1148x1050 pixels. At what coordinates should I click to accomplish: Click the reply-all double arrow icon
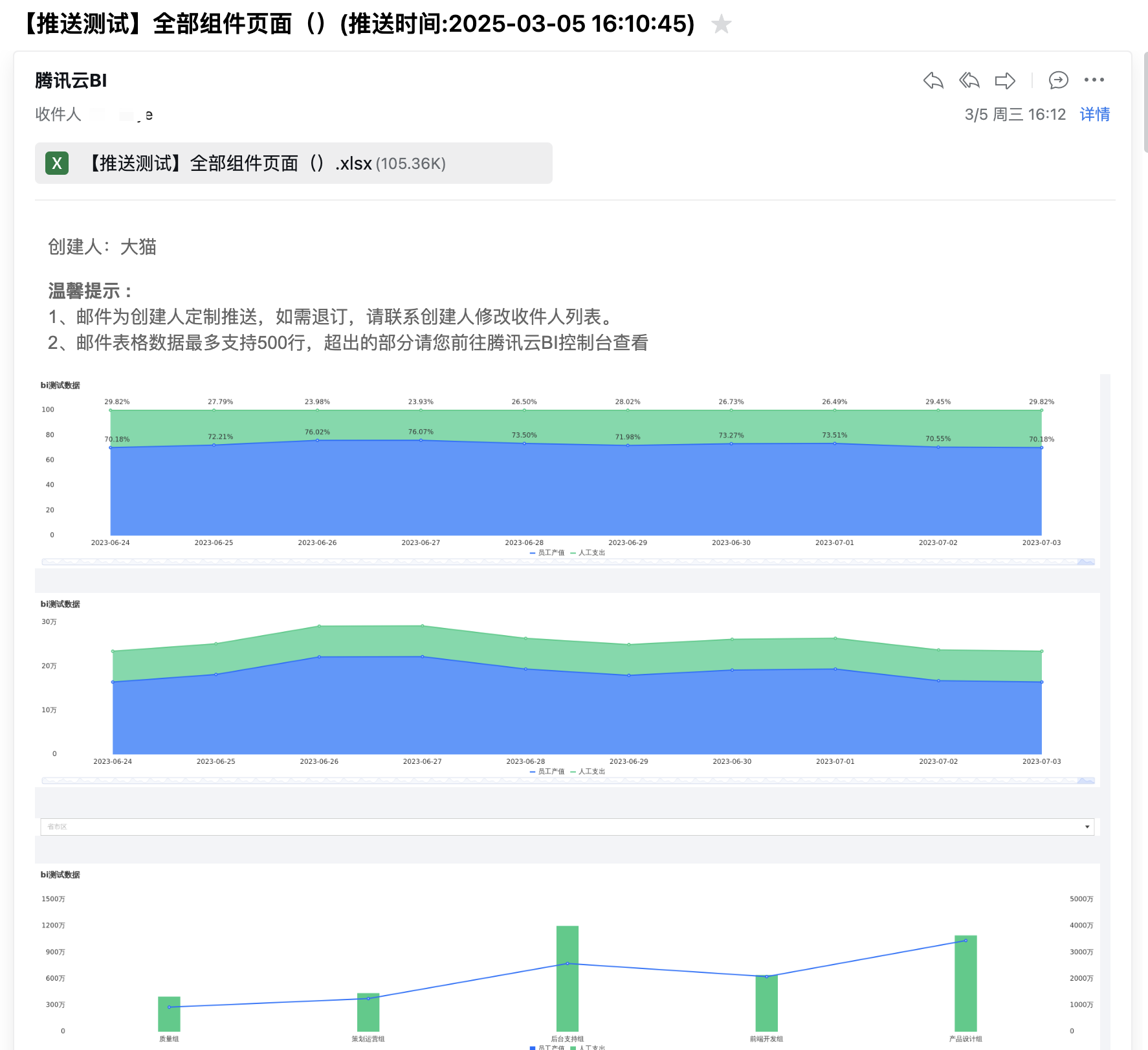coord(969,80)
